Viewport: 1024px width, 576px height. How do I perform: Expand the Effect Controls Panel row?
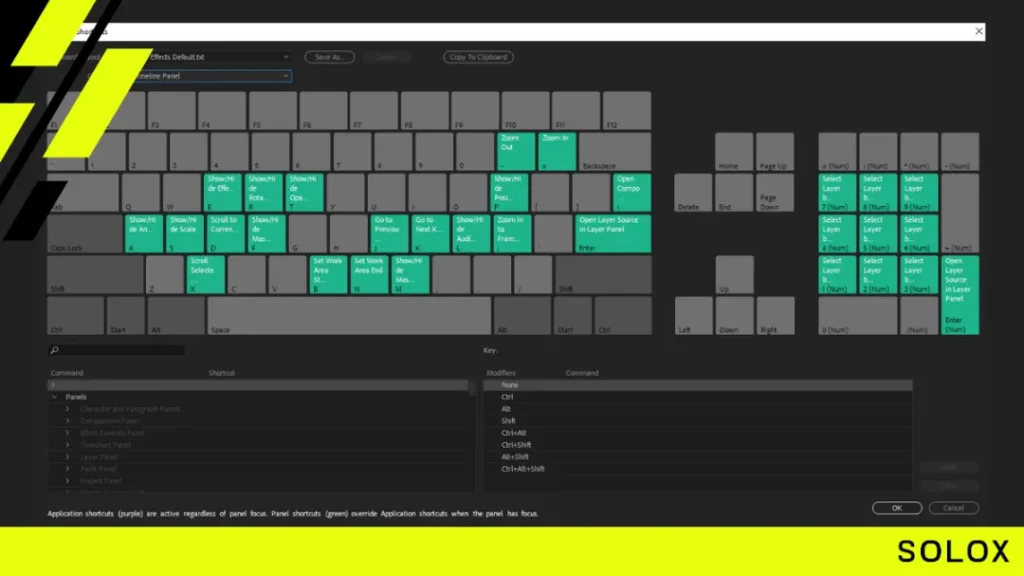pyautogui.click(x=67, y=433)
